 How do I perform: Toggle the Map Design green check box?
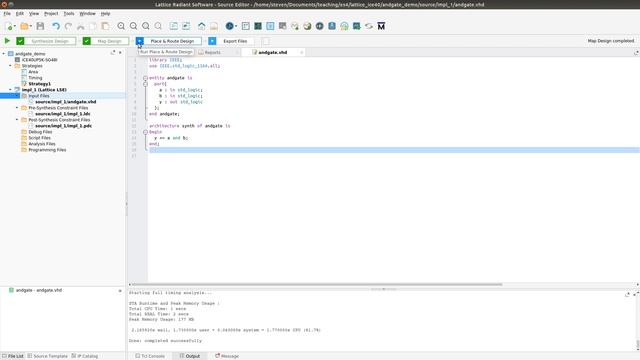pos(87,41)
